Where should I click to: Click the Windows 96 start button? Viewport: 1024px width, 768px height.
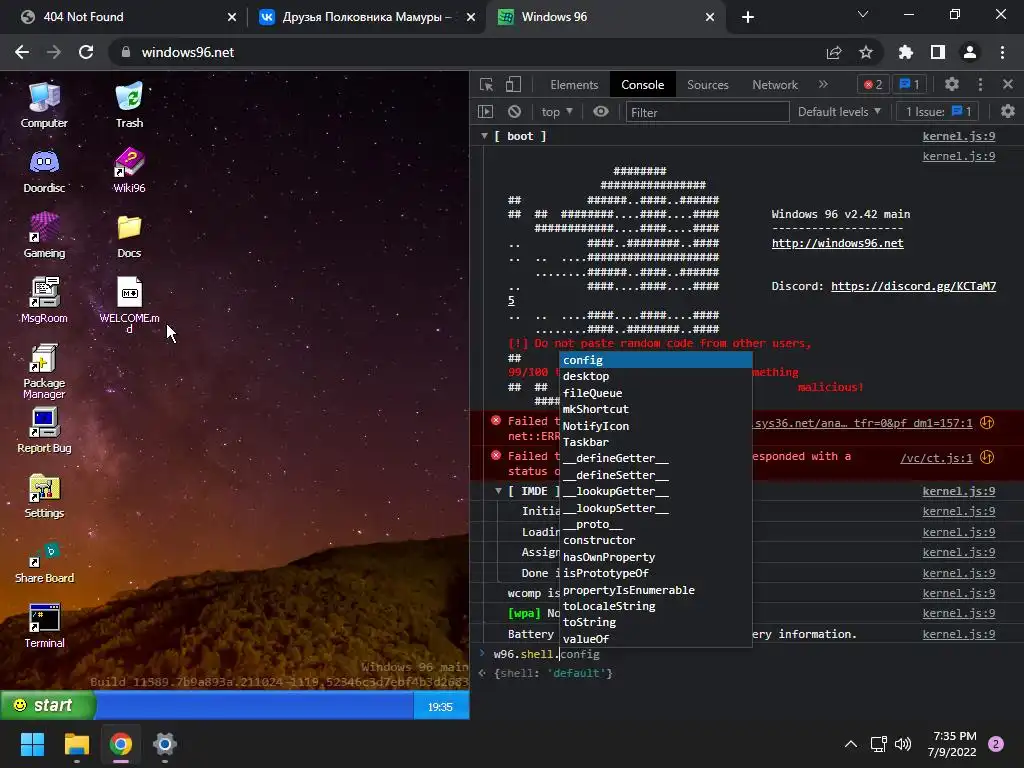point(48,705)
